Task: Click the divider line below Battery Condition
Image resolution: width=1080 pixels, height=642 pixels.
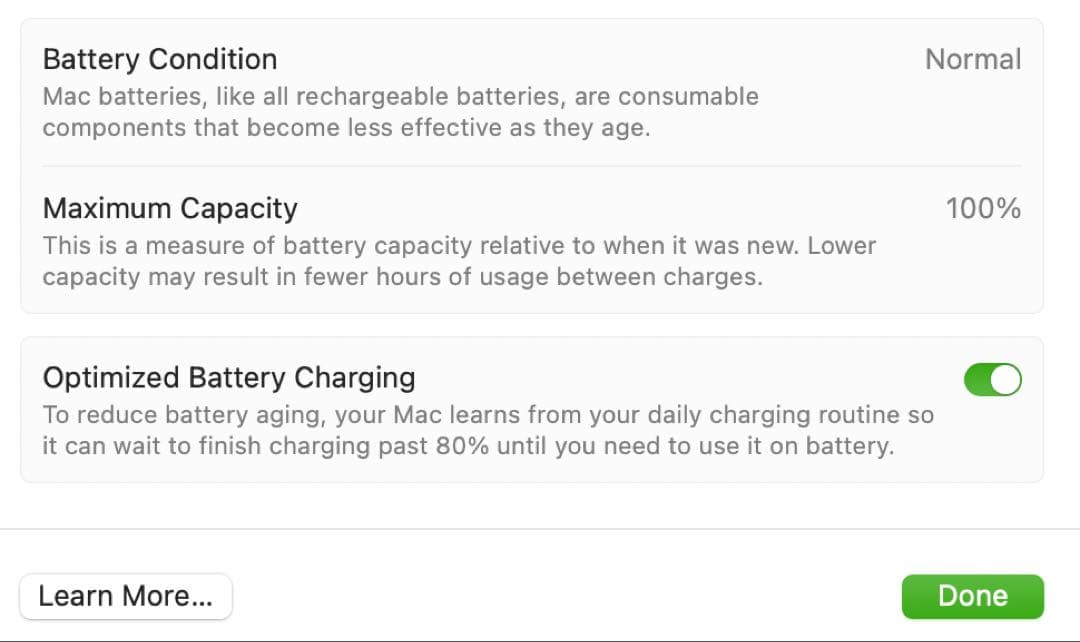Action: (531, 166)
